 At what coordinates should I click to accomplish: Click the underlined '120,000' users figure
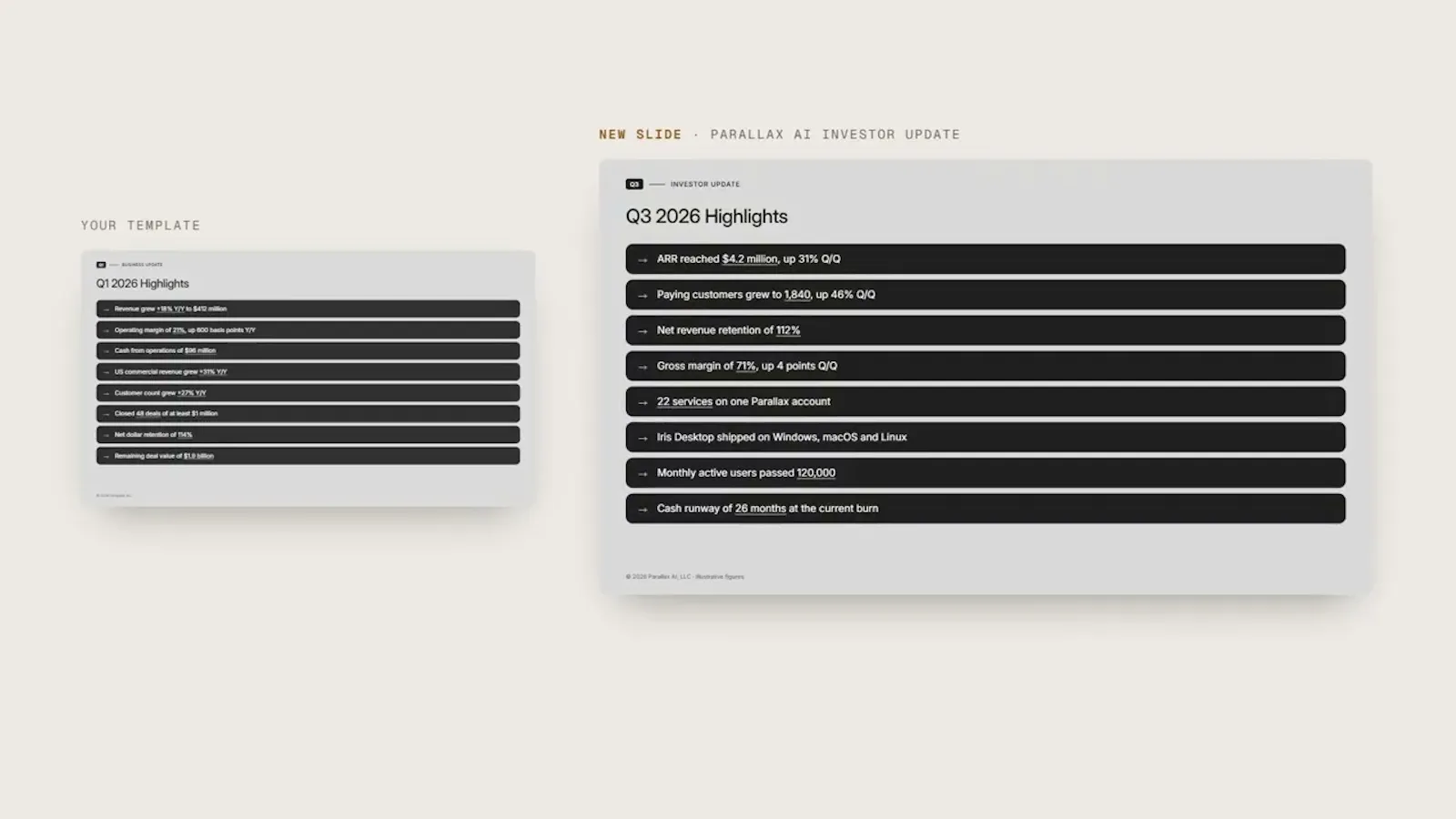(x=815, y=472)
